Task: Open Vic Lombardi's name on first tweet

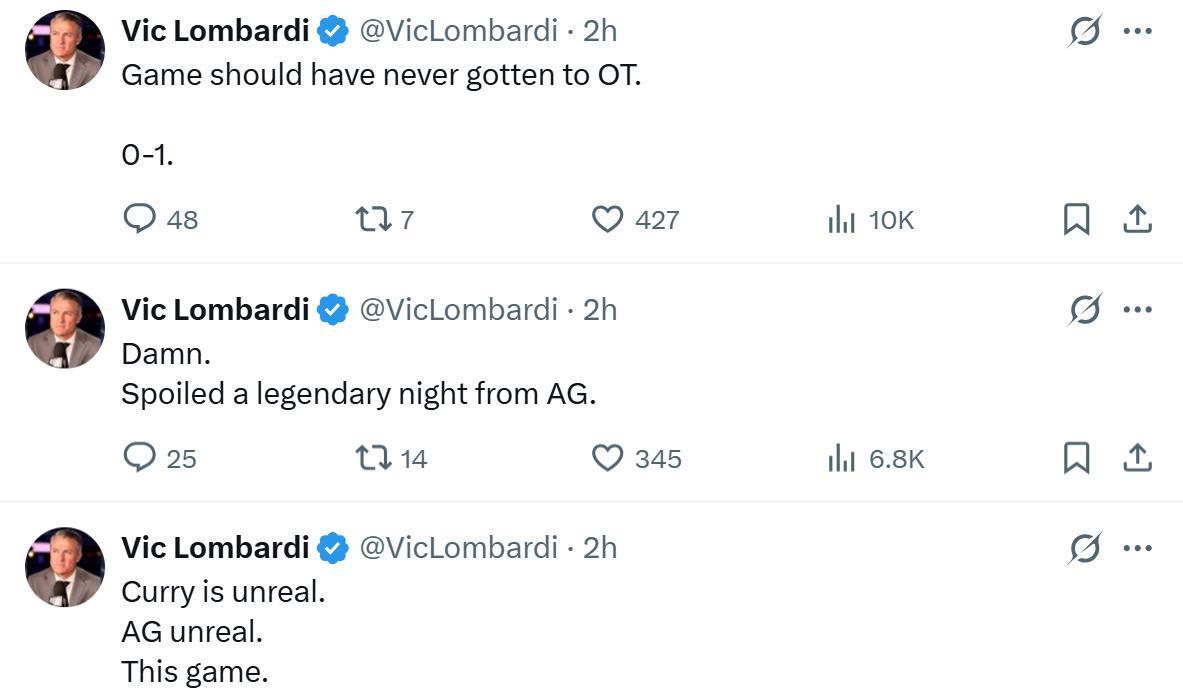Action: 215,31
